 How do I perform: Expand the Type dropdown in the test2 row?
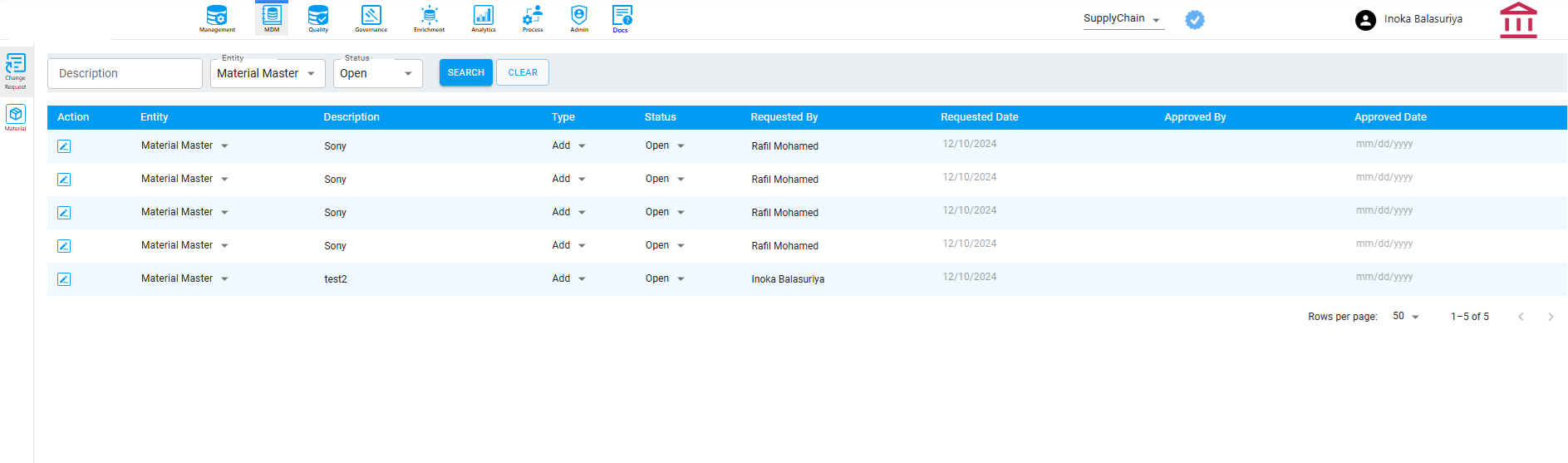click(569, 278)
